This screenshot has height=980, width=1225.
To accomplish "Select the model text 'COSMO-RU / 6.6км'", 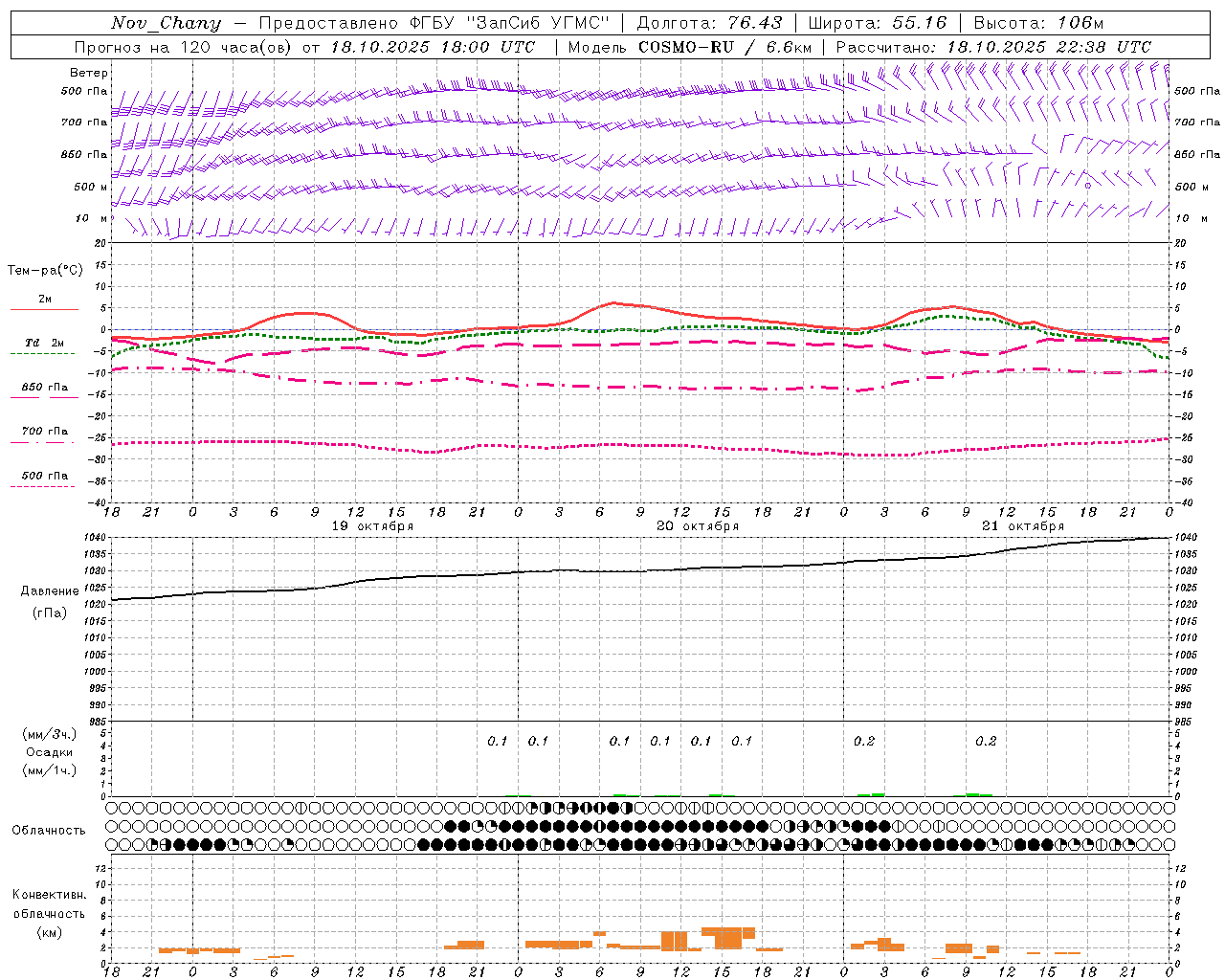I will [725, 47].
